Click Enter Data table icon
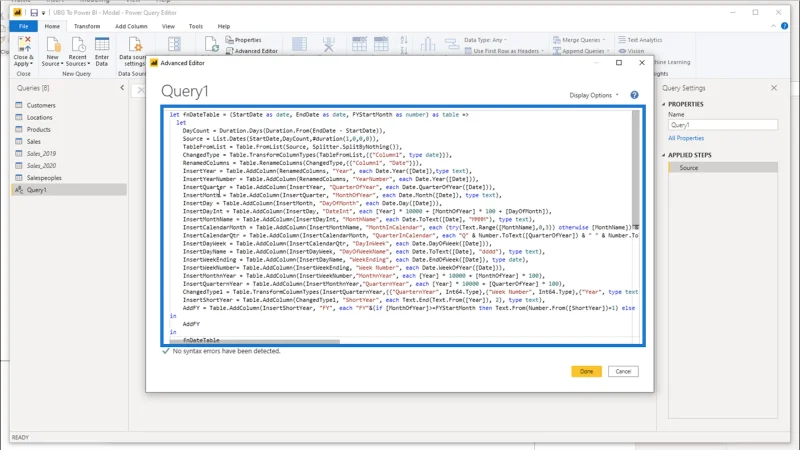Viewport: 800px width, 450px height. point(102,45)
